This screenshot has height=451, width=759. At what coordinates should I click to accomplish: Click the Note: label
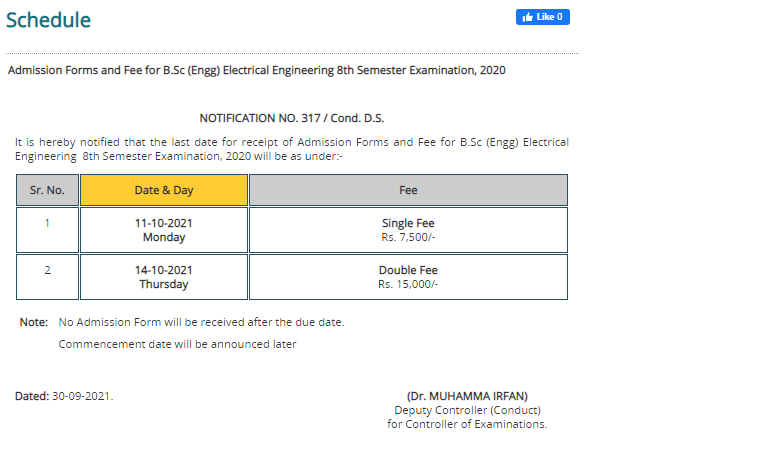point(34,322)
